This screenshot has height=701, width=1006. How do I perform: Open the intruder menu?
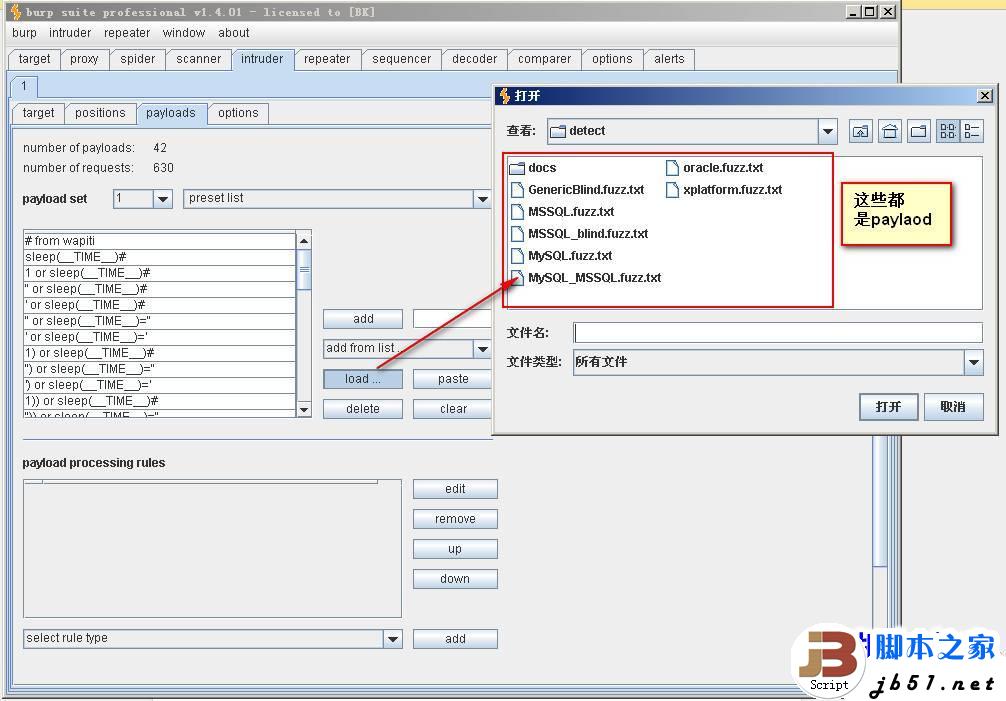(x=70, y=33)
